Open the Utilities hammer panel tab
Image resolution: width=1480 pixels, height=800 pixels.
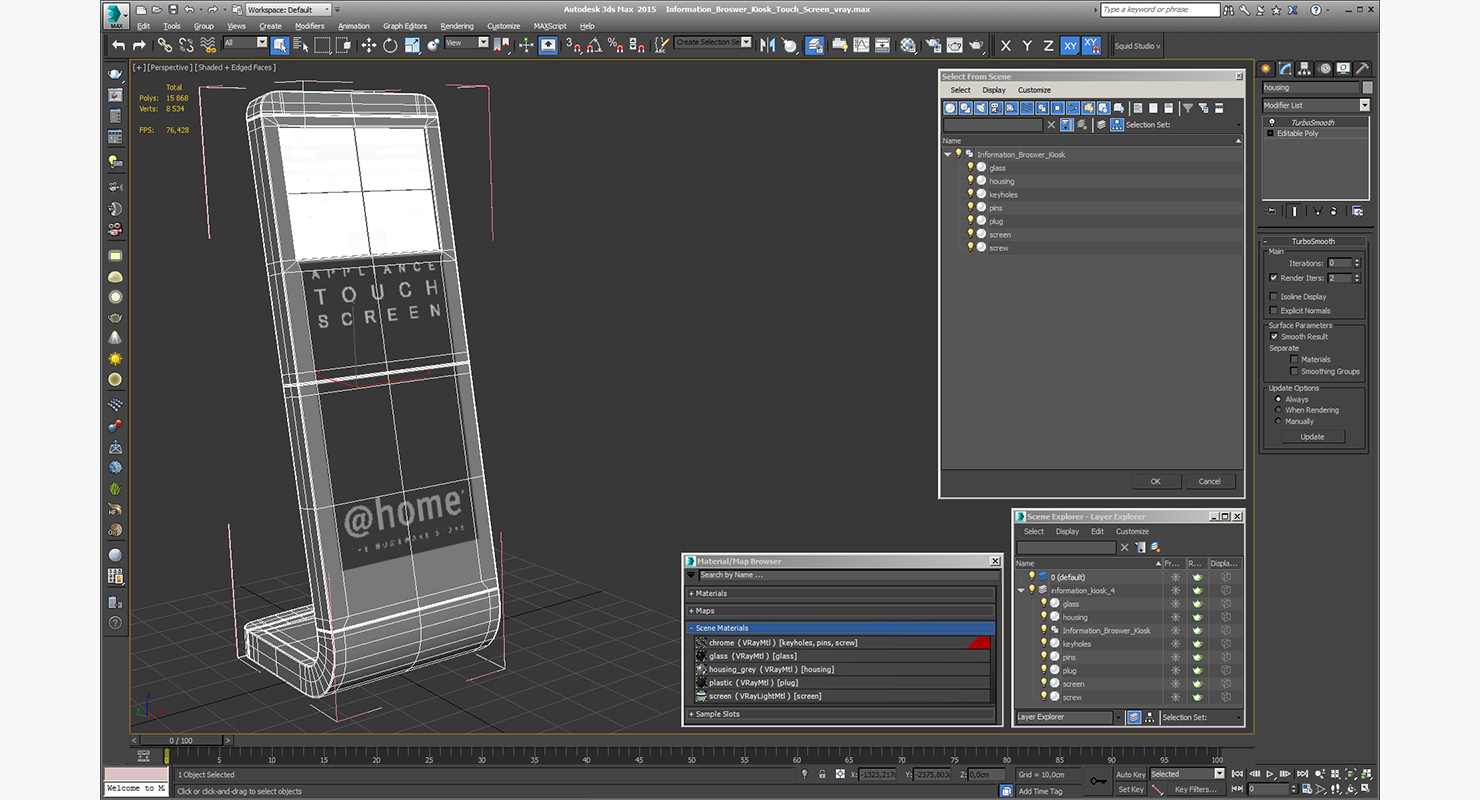pyautogui.click(x=1362, y=68)
